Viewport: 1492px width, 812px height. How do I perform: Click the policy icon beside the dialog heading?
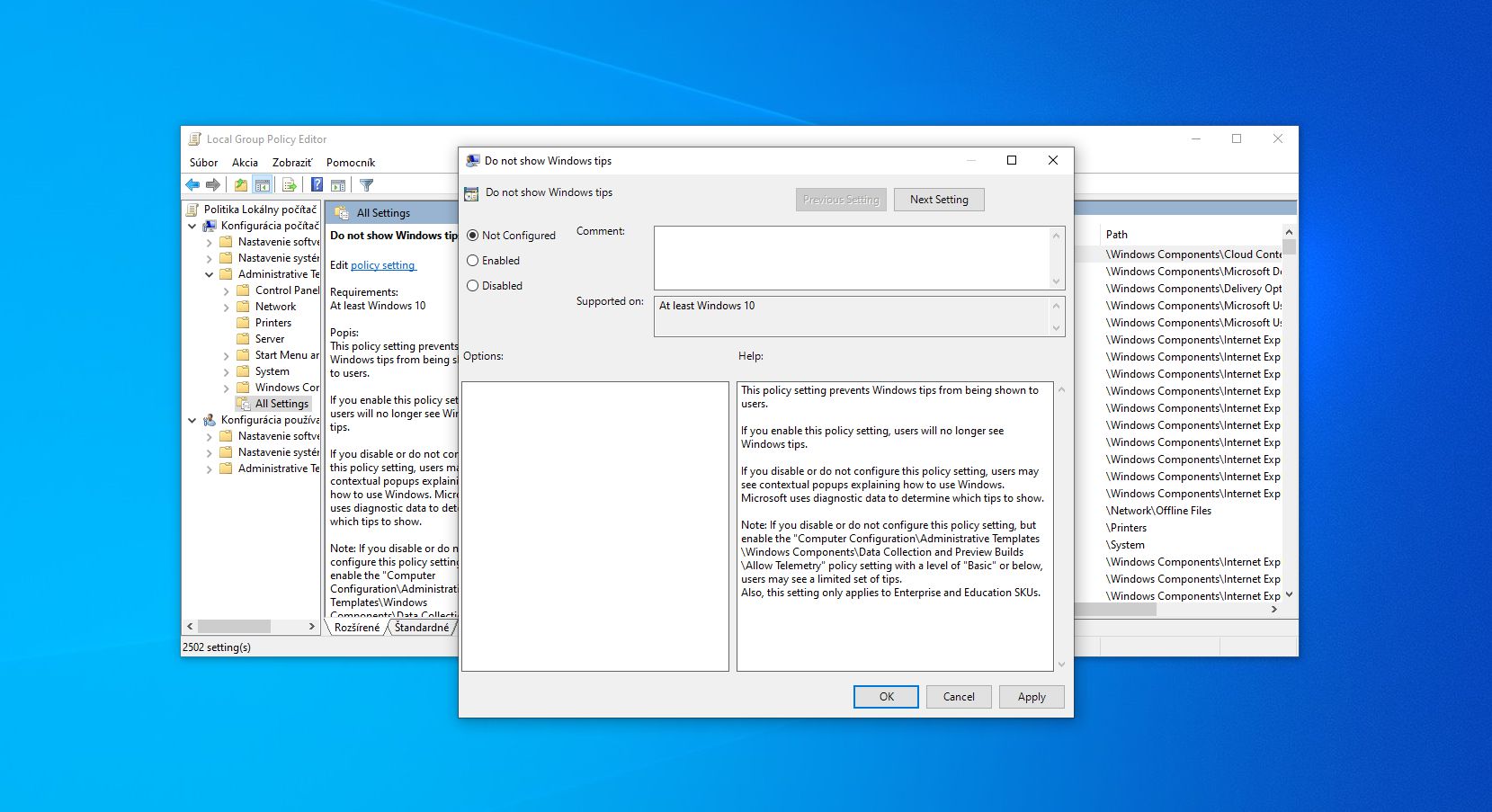click(471, 193)
